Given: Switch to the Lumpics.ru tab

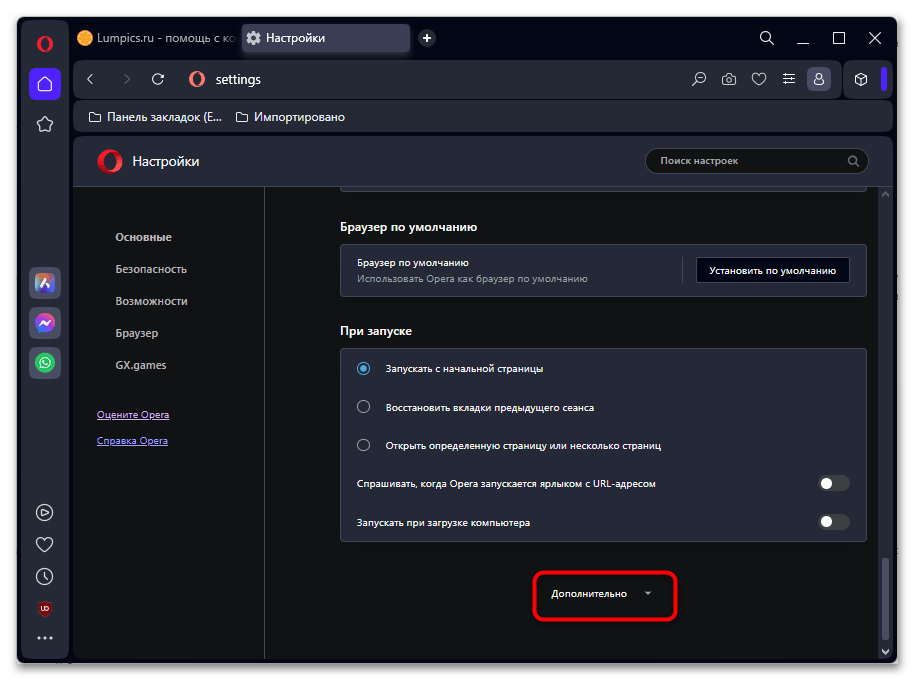Looking at the screenshot, I should (156, 38).
